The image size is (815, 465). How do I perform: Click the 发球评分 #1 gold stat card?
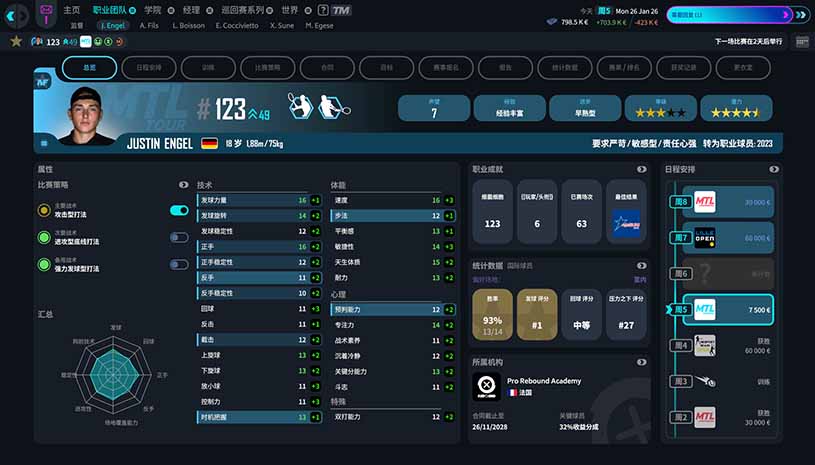(537, 314)
